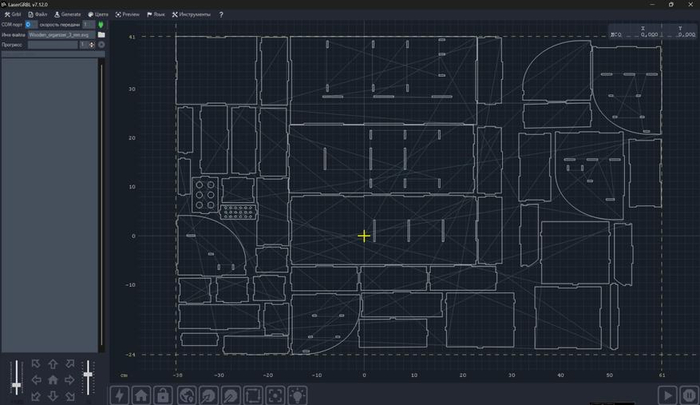Click the lightning bolt reset icon
The height and width of the screenshot is (405, 700).
119,395
